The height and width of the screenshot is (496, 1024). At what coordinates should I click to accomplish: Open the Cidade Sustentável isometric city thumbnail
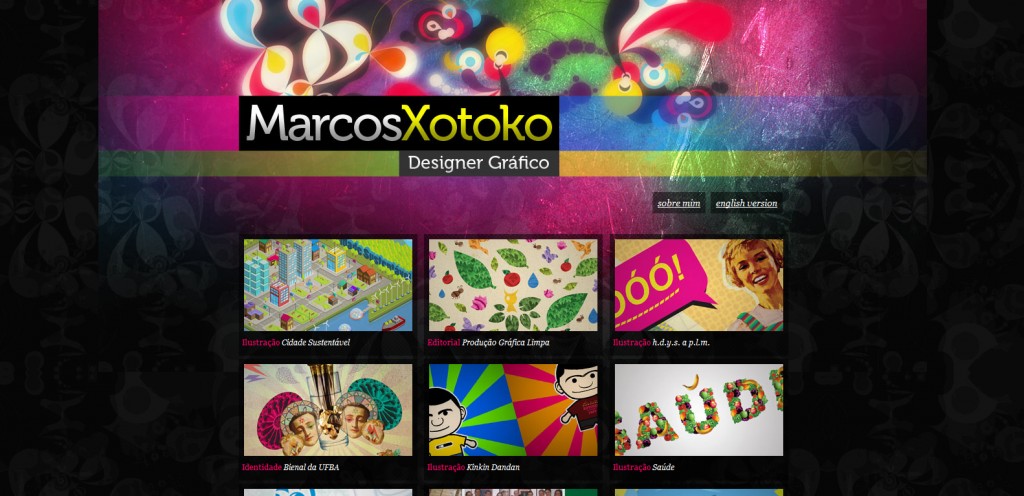[328, 285]
